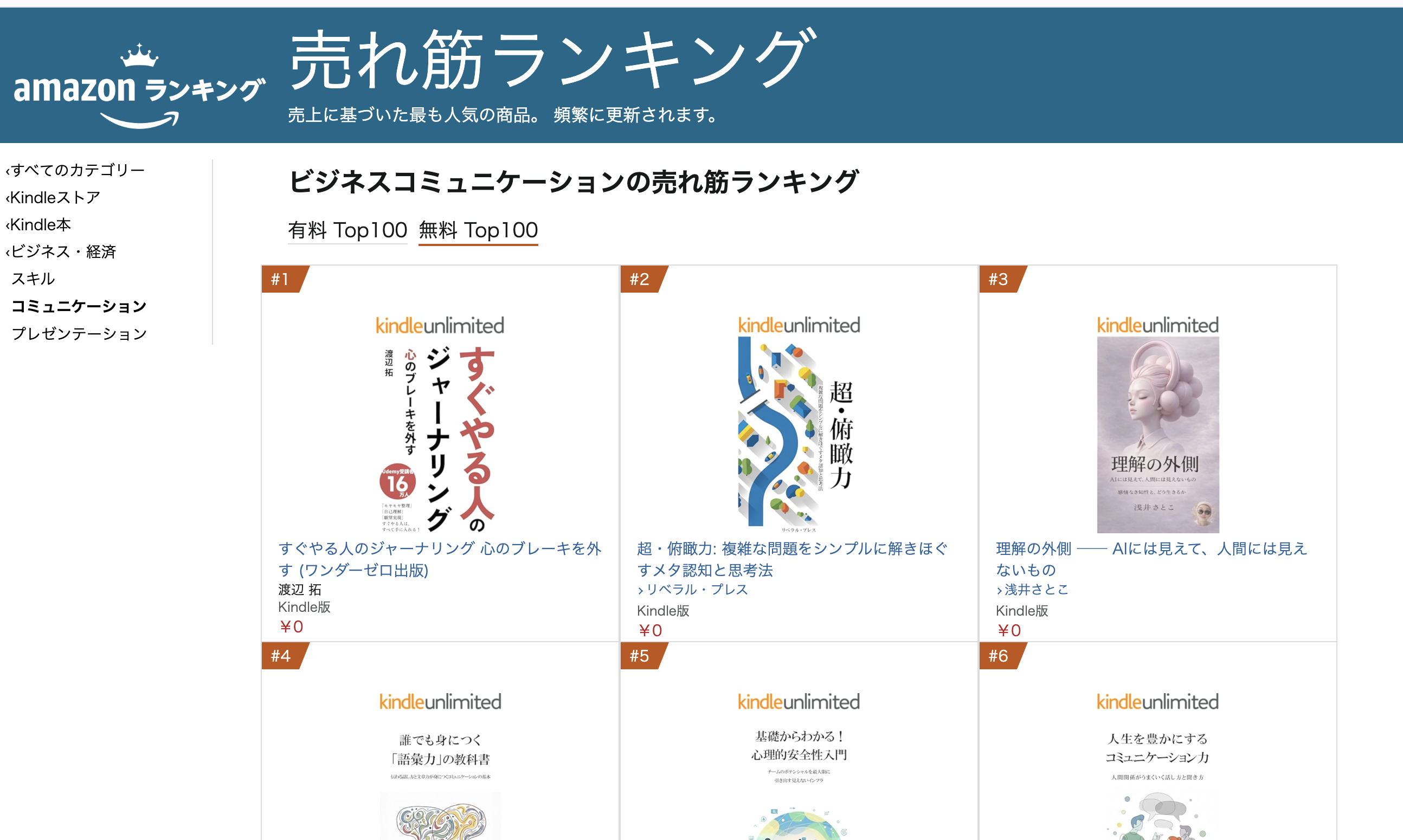Screen dimensions: 1403x840
Task: Click kindleunlimited logo on #4 book
Action: click(x=440, y=702)
